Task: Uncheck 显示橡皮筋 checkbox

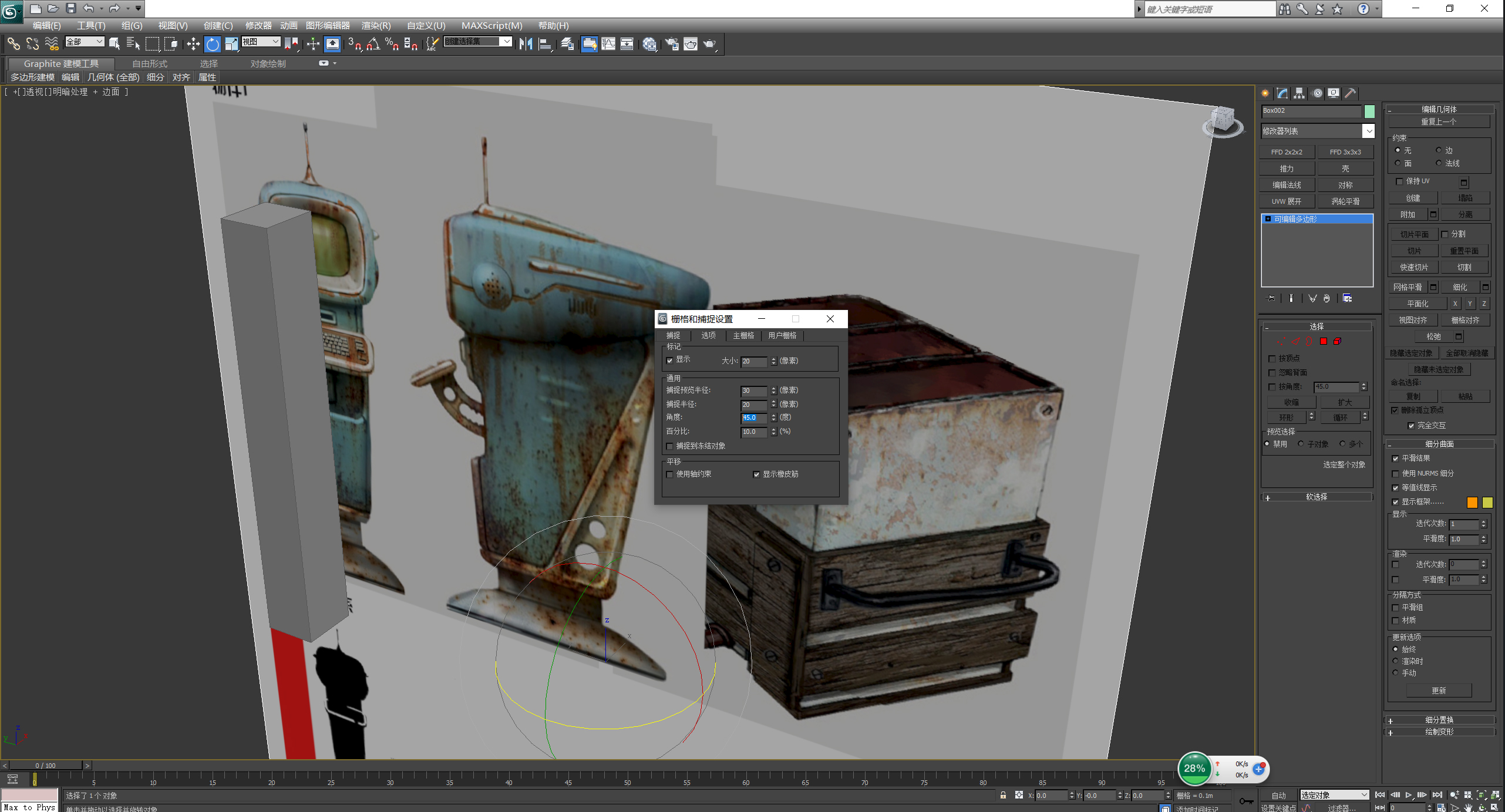Action: pyautogui.click(x=756, y=474)
